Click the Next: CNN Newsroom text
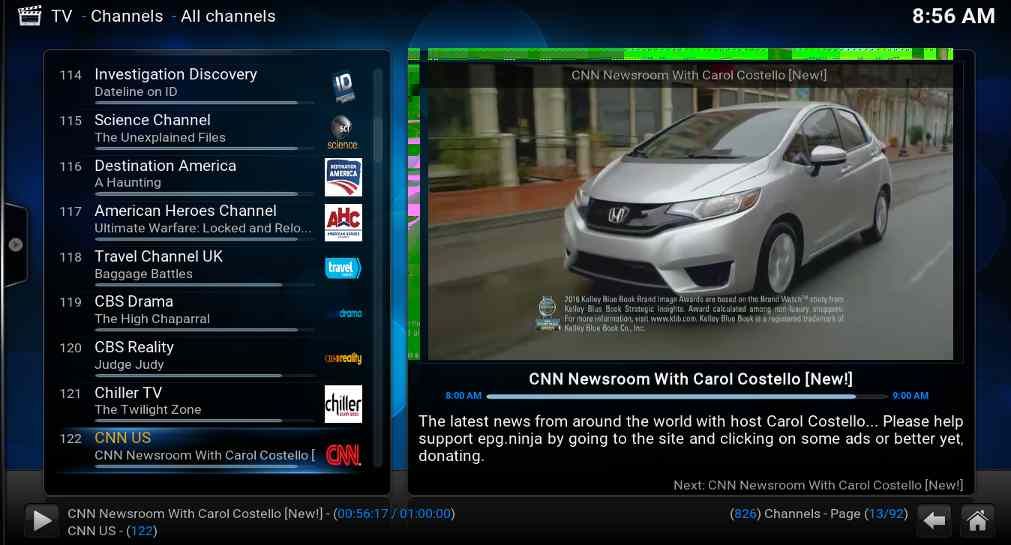Image resolution: width=1011 pixels, height=545 pixels. point(818,485)
